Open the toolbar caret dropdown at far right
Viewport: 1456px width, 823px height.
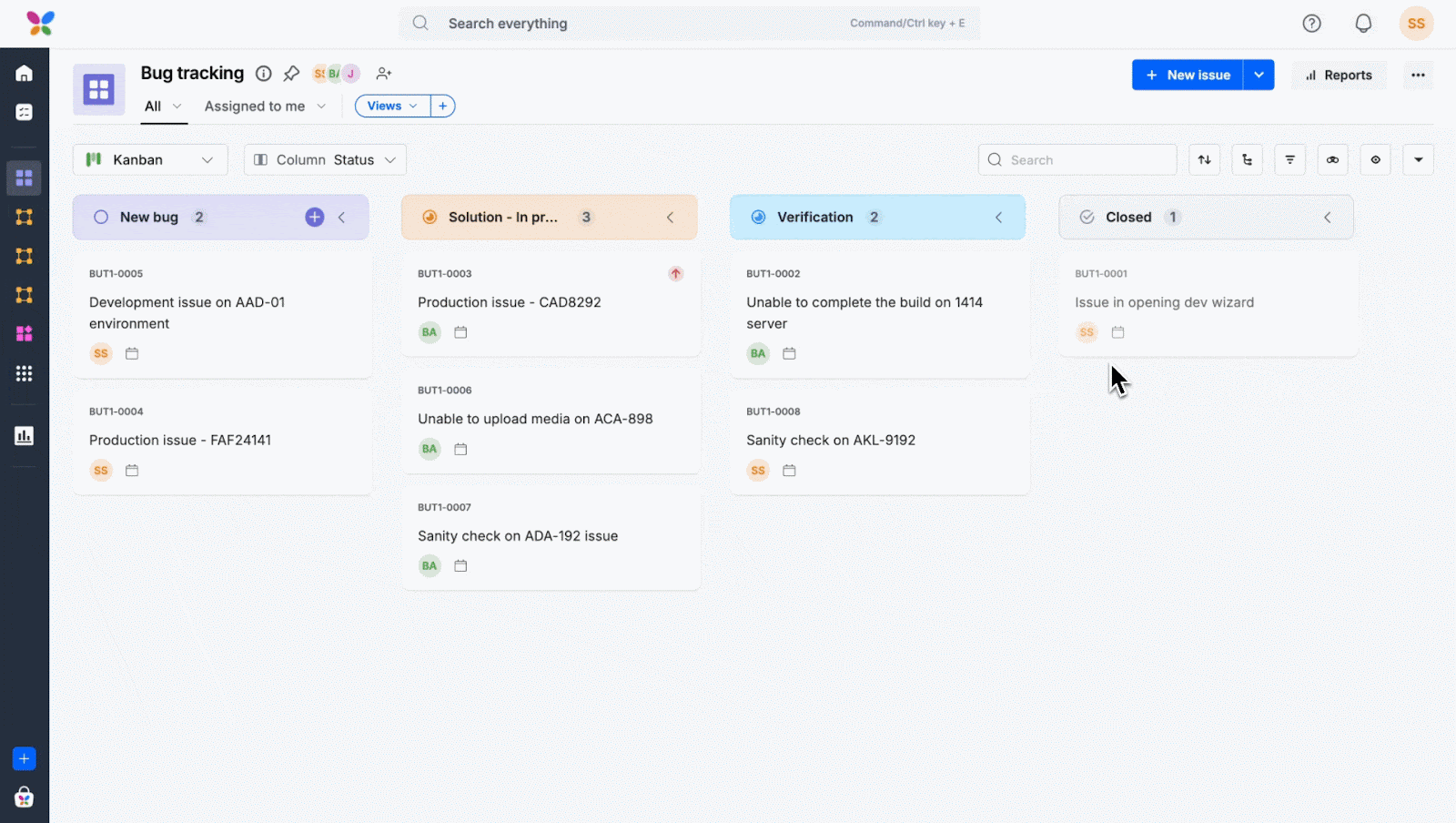[x=1418, y=160]
